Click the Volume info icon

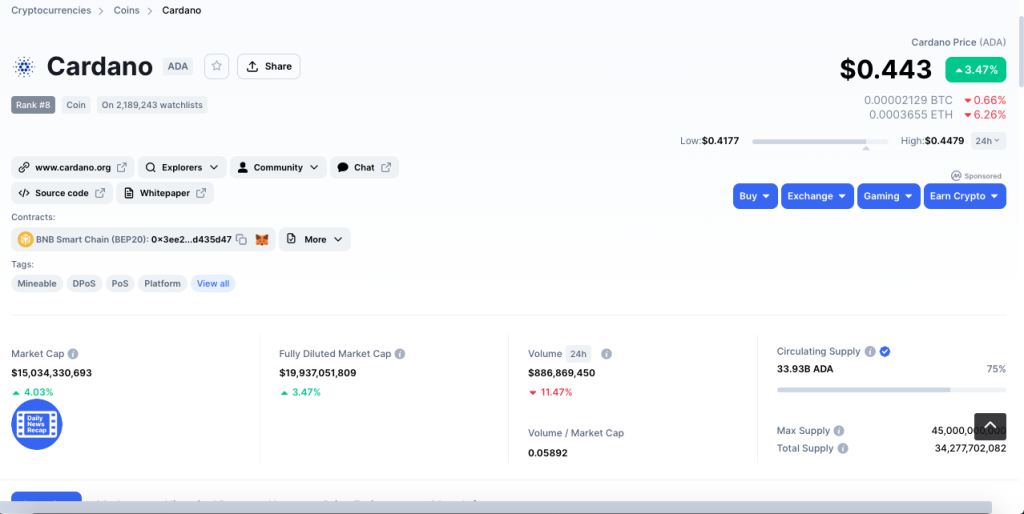coord(606,354)
